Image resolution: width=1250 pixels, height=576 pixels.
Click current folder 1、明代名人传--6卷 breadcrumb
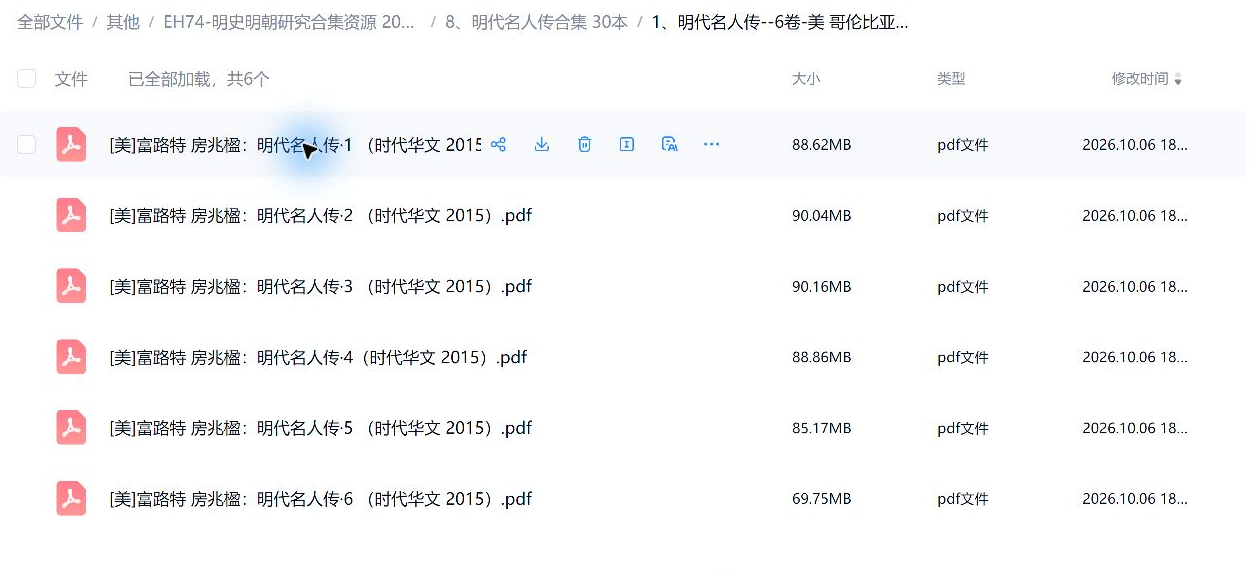[780, 22]
